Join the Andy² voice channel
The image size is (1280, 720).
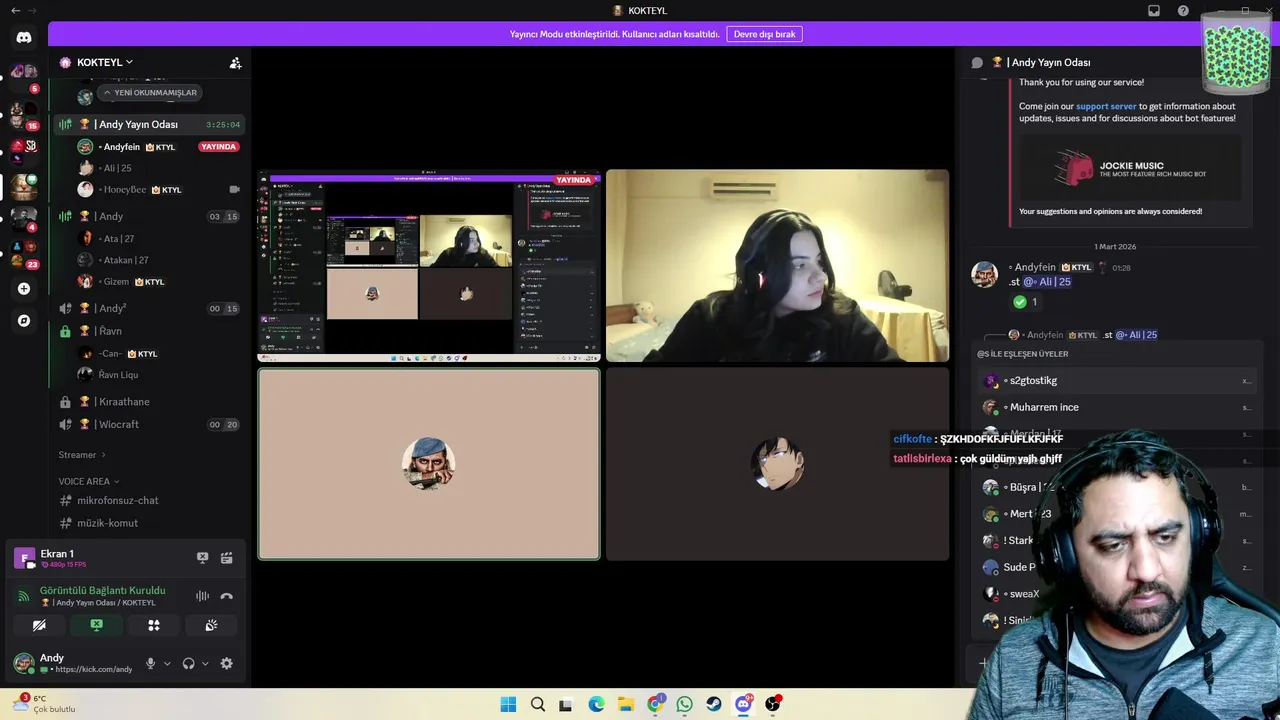(x=148, y=309)
